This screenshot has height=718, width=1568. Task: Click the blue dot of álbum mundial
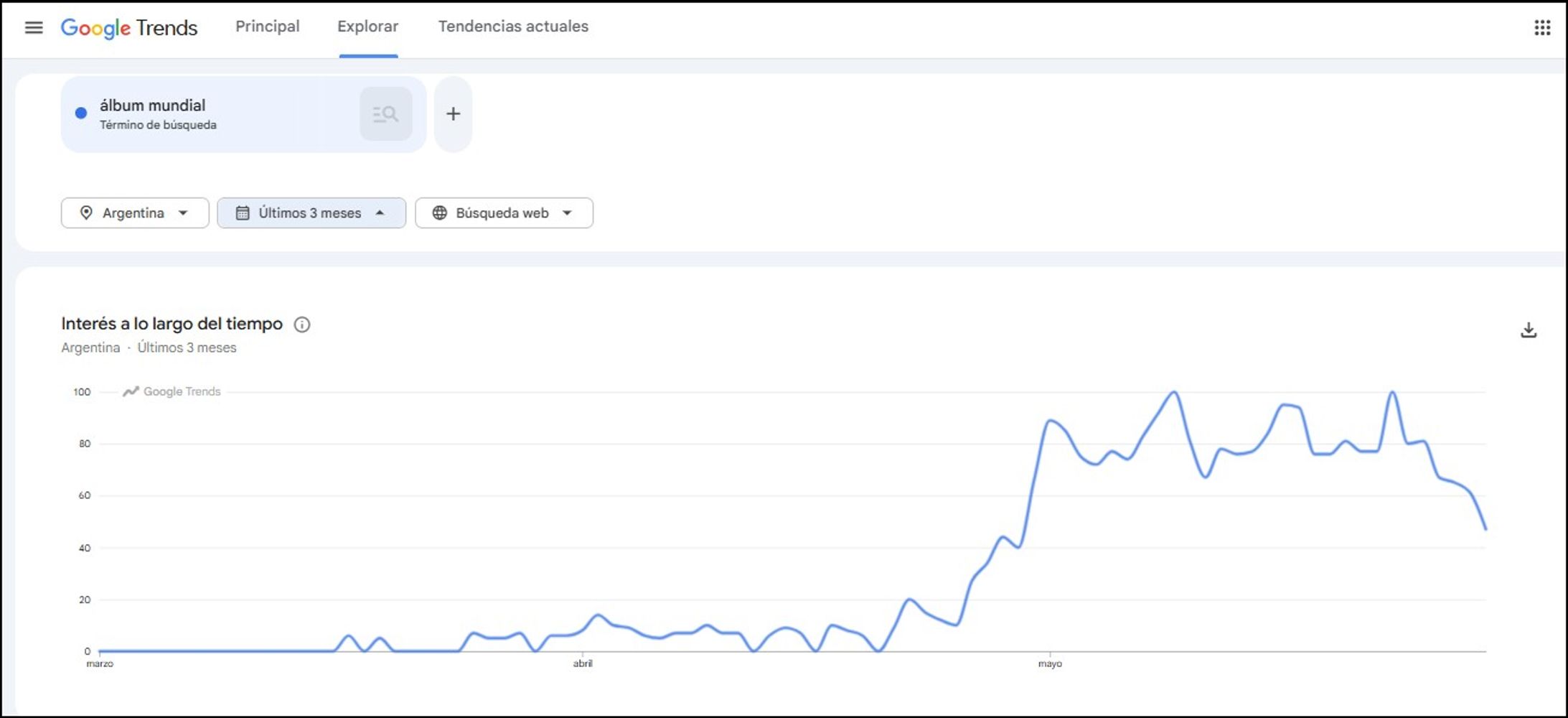click(81, 113)
